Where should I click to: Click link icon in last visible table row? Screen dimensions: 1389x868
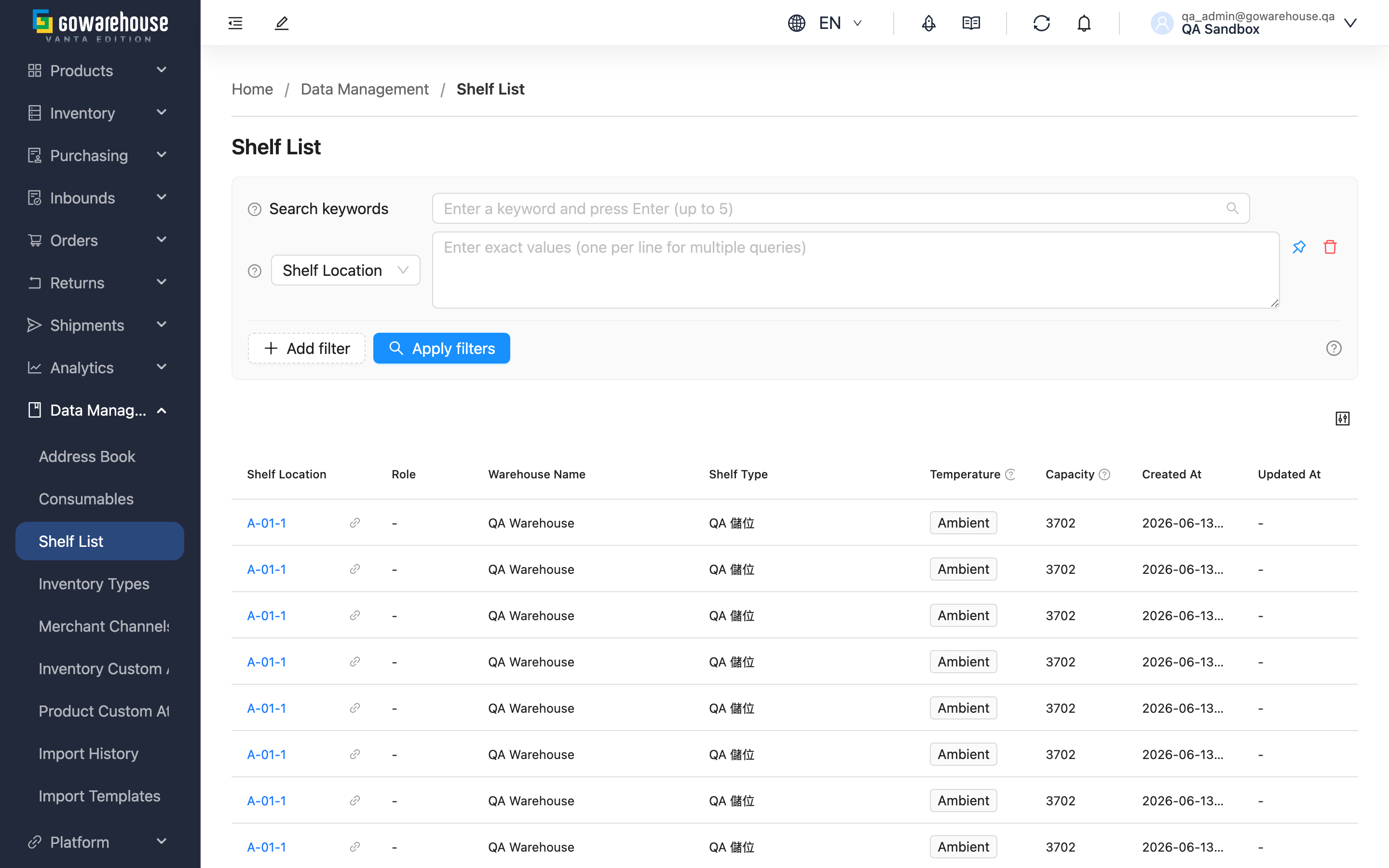click(x=354, y=847)
